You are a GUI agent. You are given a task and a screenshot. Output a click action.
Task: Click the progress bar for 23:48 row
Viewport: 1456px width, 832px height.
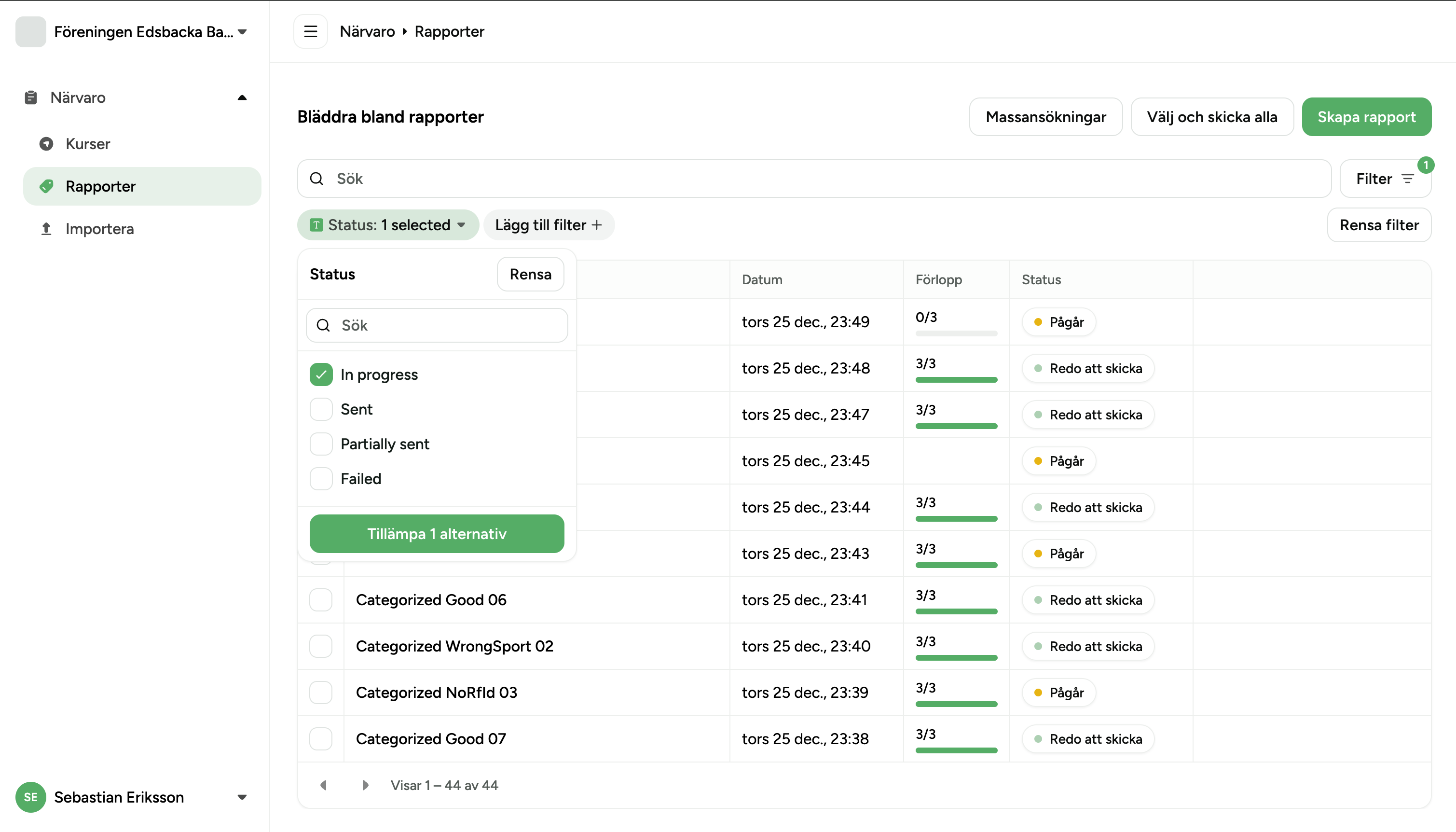[x=956, y=379]
